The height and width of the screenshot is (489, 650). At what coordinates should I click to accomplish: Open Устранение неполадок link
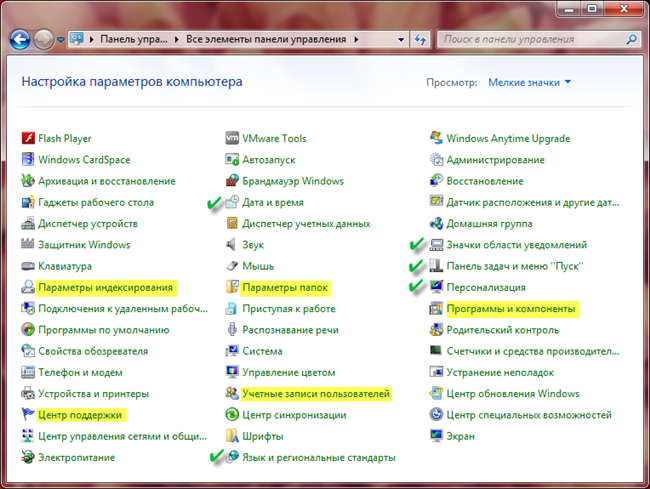coord(500,373)
